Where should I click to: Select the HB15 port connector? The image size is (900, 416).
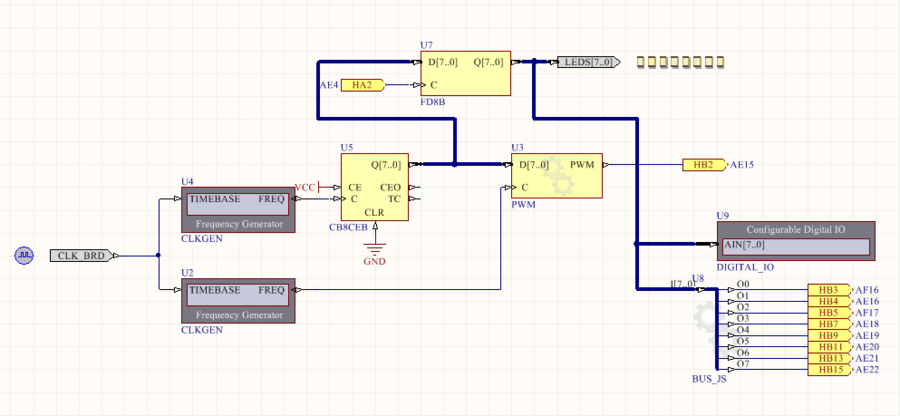click(x=828, y=370)
